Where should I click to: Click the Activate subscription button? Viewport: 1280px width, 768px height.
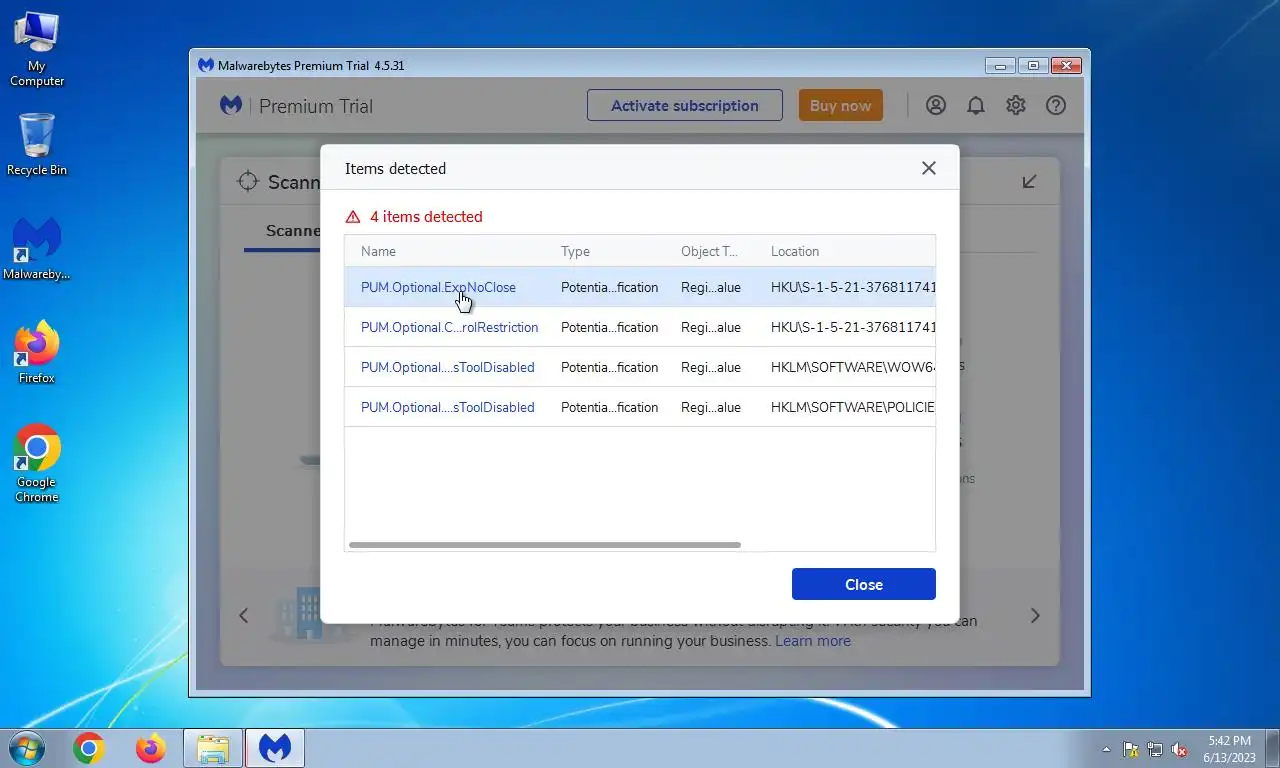point(684,105)
